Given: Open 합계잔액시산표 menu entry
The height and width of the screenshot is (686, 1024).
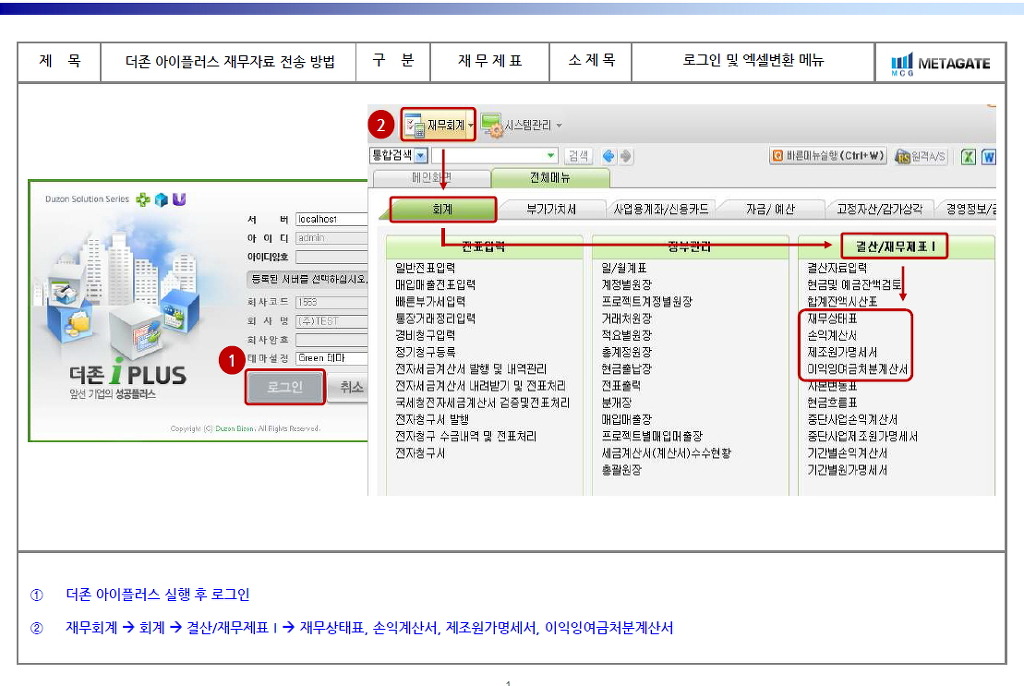Looking at the screenshot, I should point(842,302).
